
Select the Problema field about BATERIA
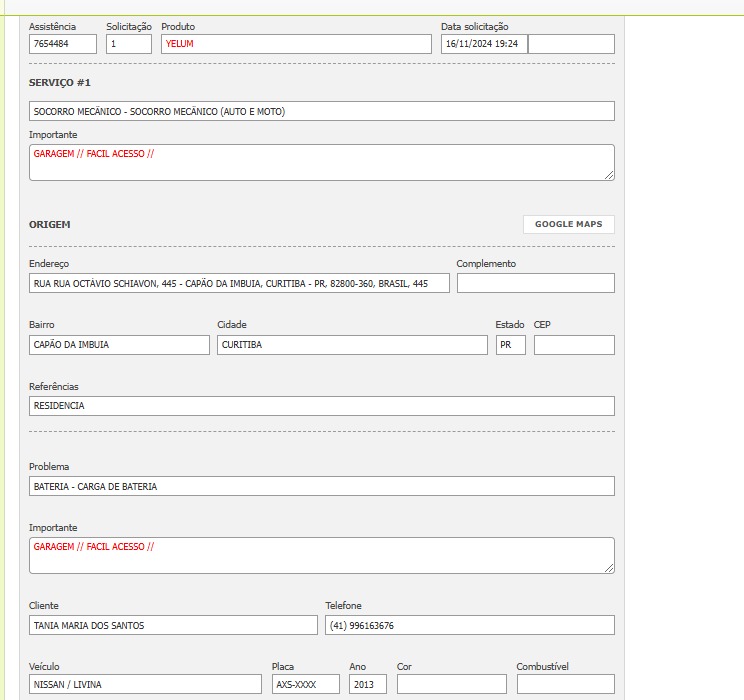point(321,486)
